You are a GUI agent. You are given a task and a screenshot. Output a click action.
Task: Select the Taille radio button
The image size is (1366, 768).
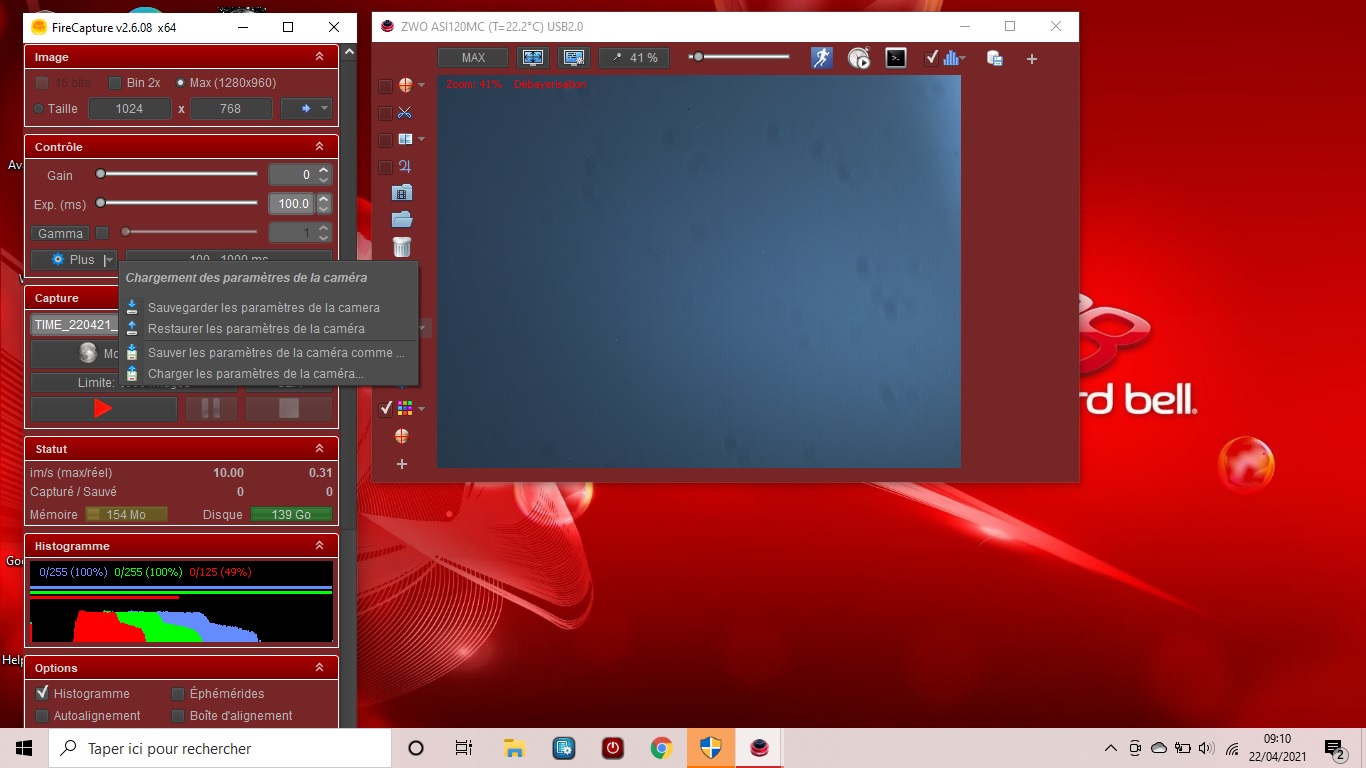click(x=39, y=109)
